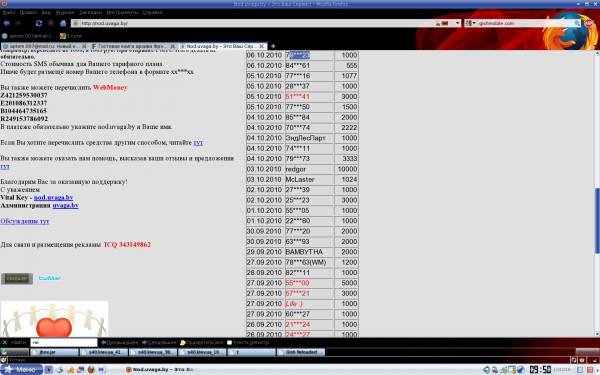The image size is (600, 375).
Task: Open the search engine selector dropdown
Action: tap(470, 23)
